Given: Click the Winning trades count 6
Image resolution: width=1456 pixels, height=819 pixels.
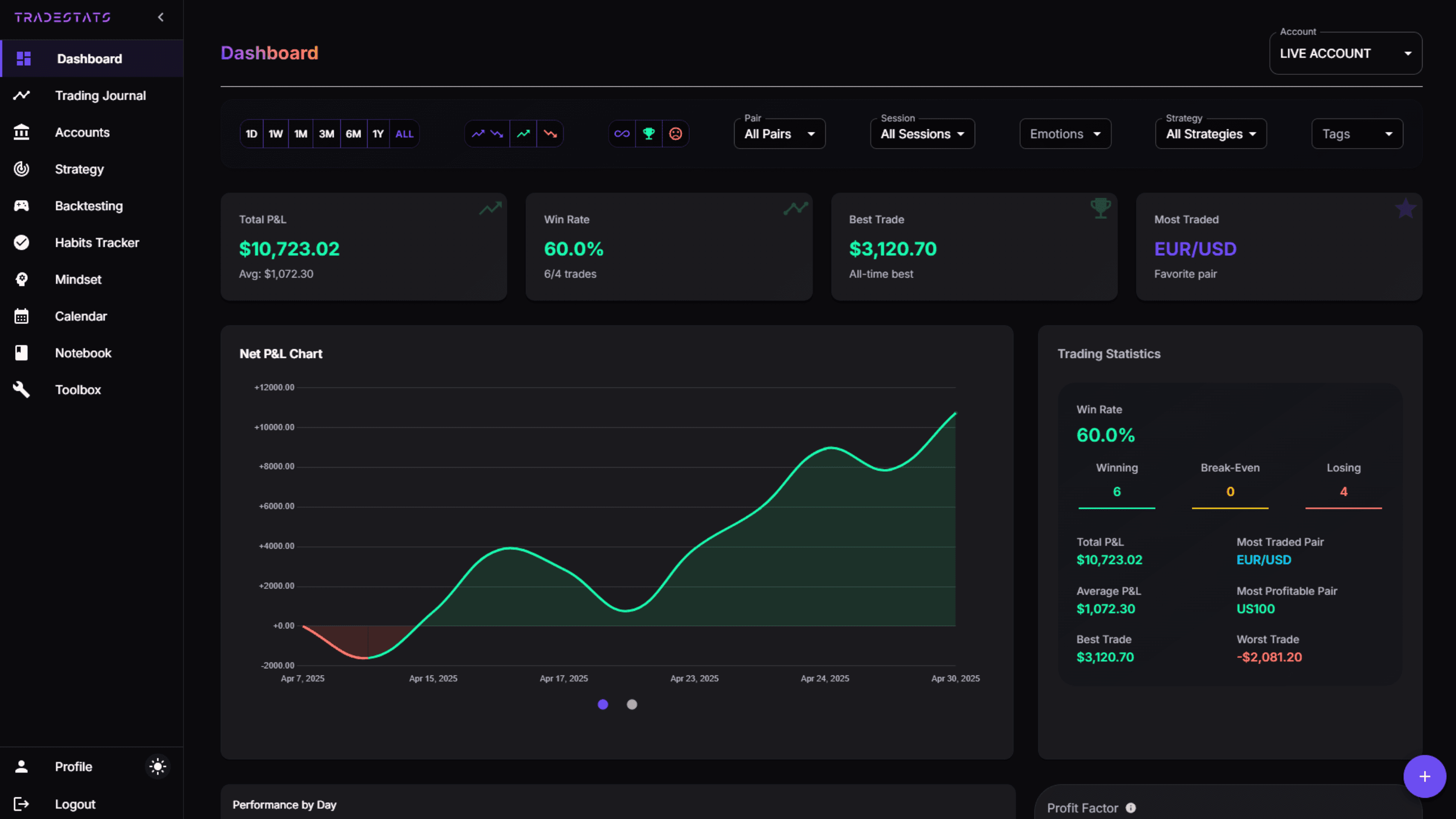Looking at the screenshot, I should pyautogui.click(x=1117, y=491).
